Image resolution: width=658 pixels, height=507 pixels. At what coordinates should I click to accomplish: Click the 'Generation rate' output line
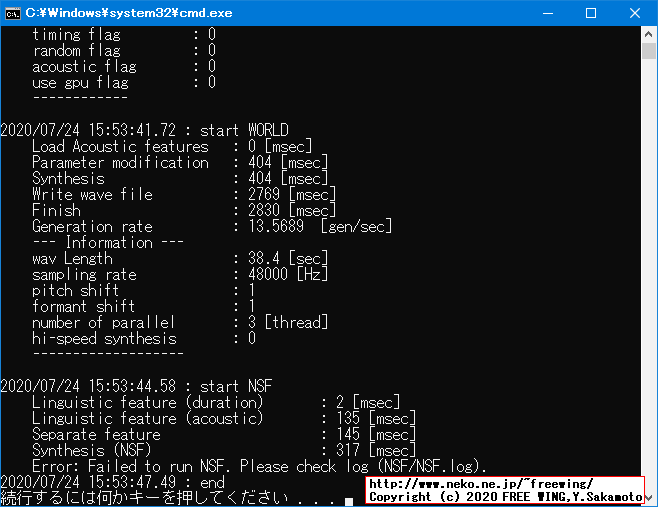click(x=211, y=226)
